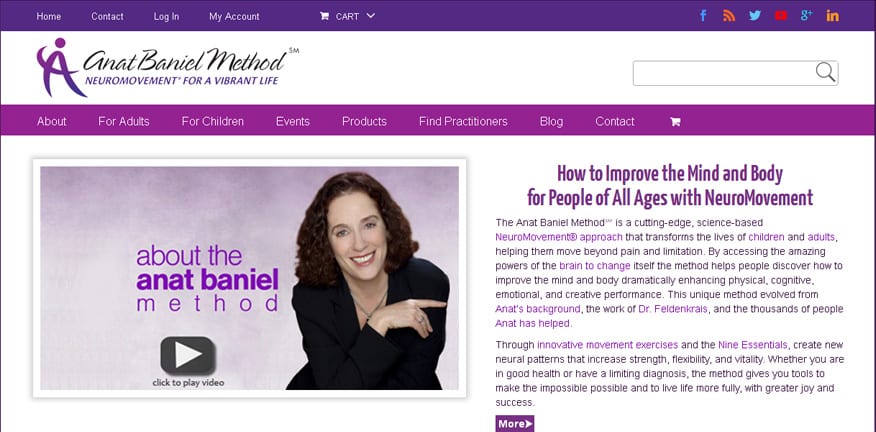Follow the Nine Essentials link

[753, 344]
